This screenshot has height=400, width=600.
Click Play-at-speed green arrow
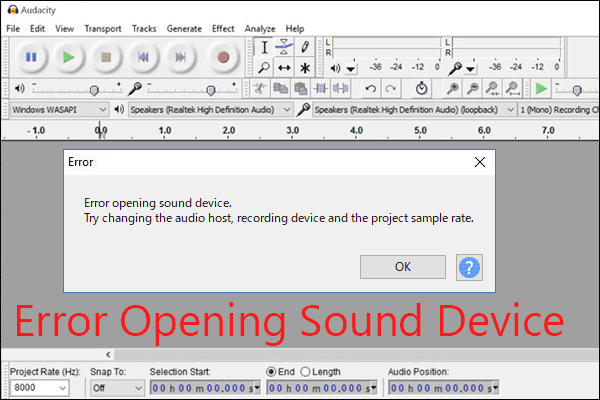point(540,89)
